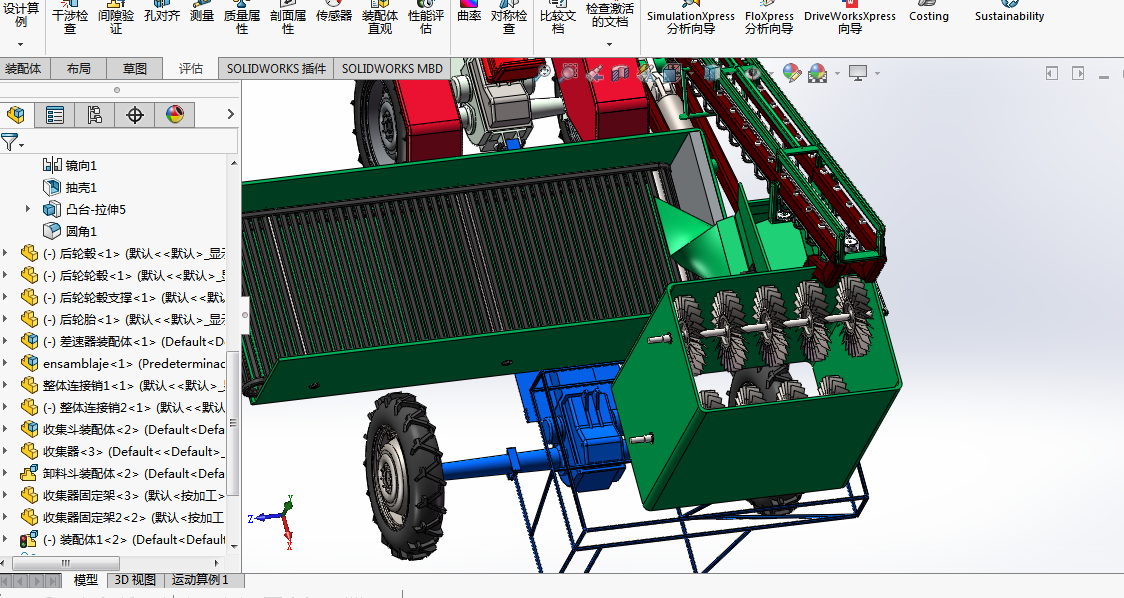Switch to the SOLIDWORKS MBD tab

[x=392, y=68]
